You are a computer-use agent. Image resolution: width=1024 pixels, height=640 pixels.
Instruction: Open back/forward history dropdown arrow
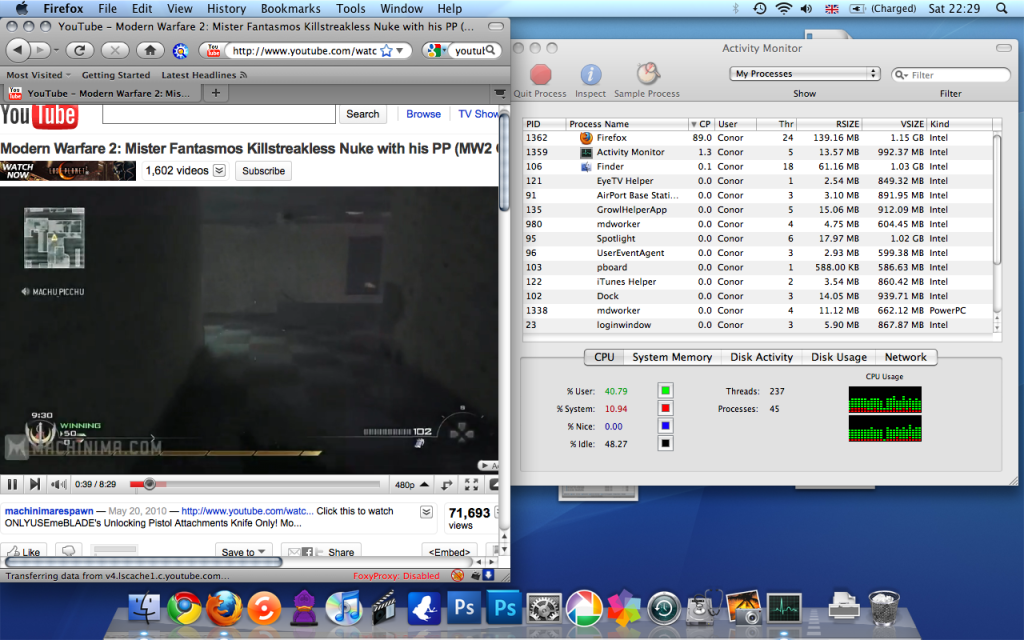click(x=56, y=50)
